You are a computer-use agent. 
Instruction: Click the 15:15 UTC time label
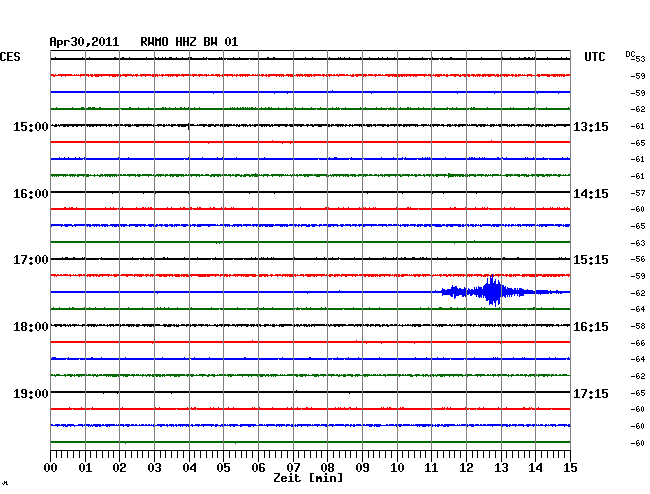coord(591,260)
